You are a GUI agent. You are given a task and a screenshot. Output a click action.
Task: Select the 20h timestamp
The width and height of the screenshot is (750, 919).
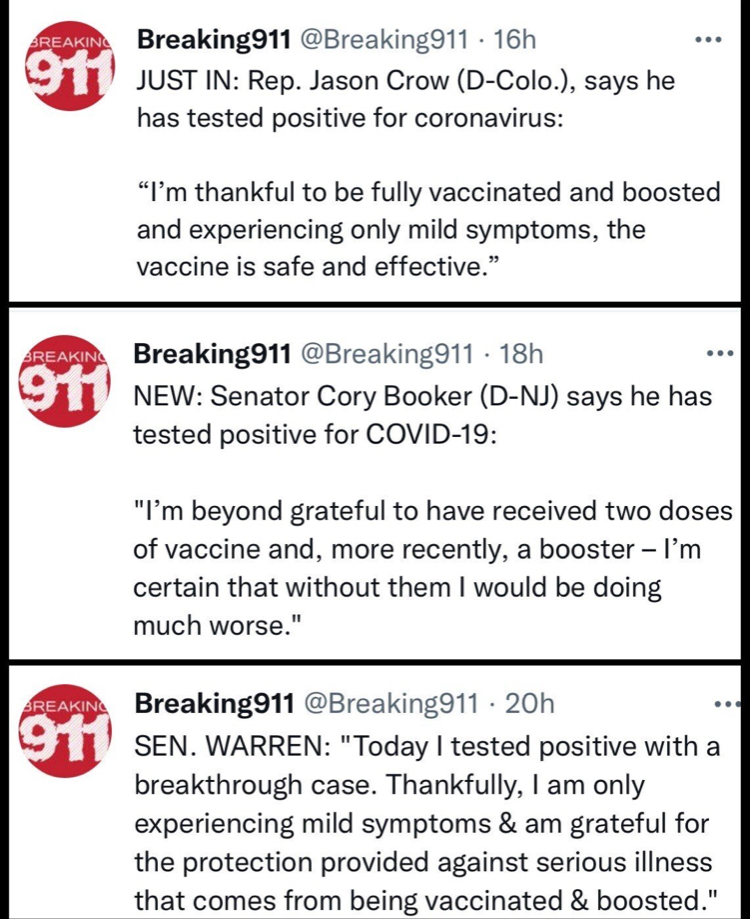pyautogui.click(x=529, y=704)
